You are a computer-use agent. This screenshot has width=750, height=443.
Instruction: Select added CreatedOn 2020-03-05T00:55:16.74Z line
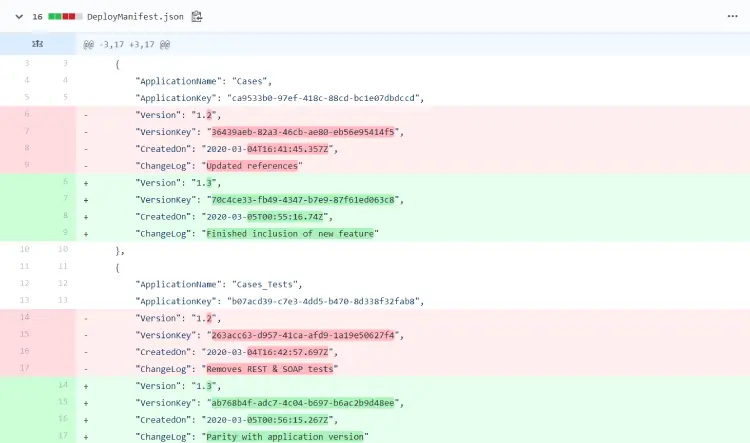point(234,217)
